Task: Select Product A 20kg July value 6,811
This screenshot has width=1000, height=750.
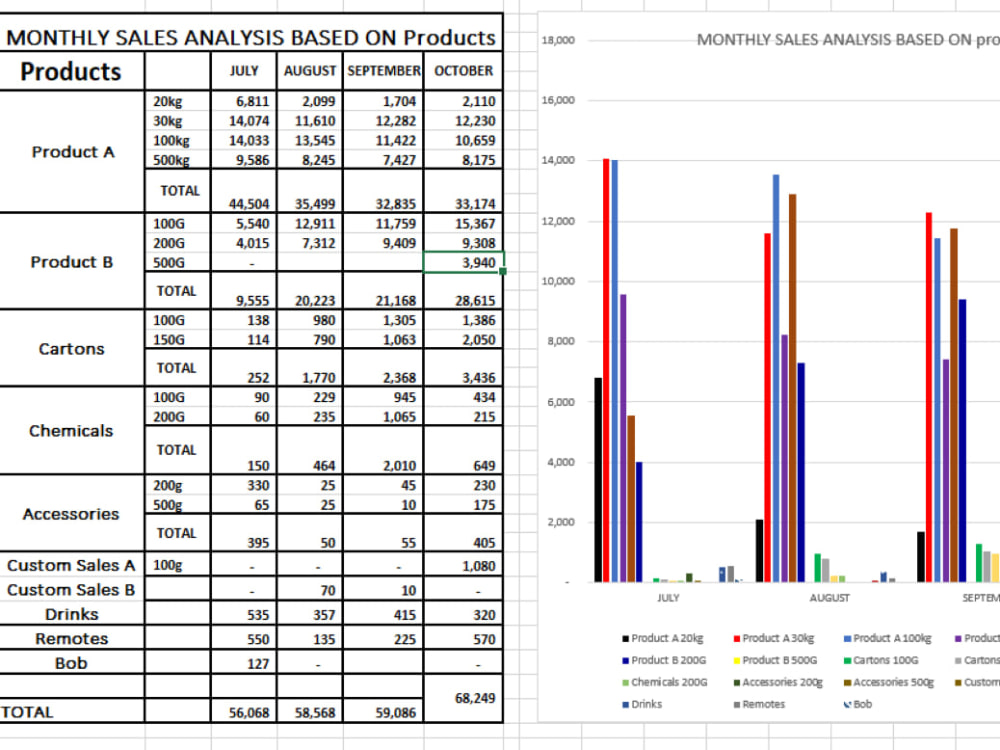Action: [244, 101]
